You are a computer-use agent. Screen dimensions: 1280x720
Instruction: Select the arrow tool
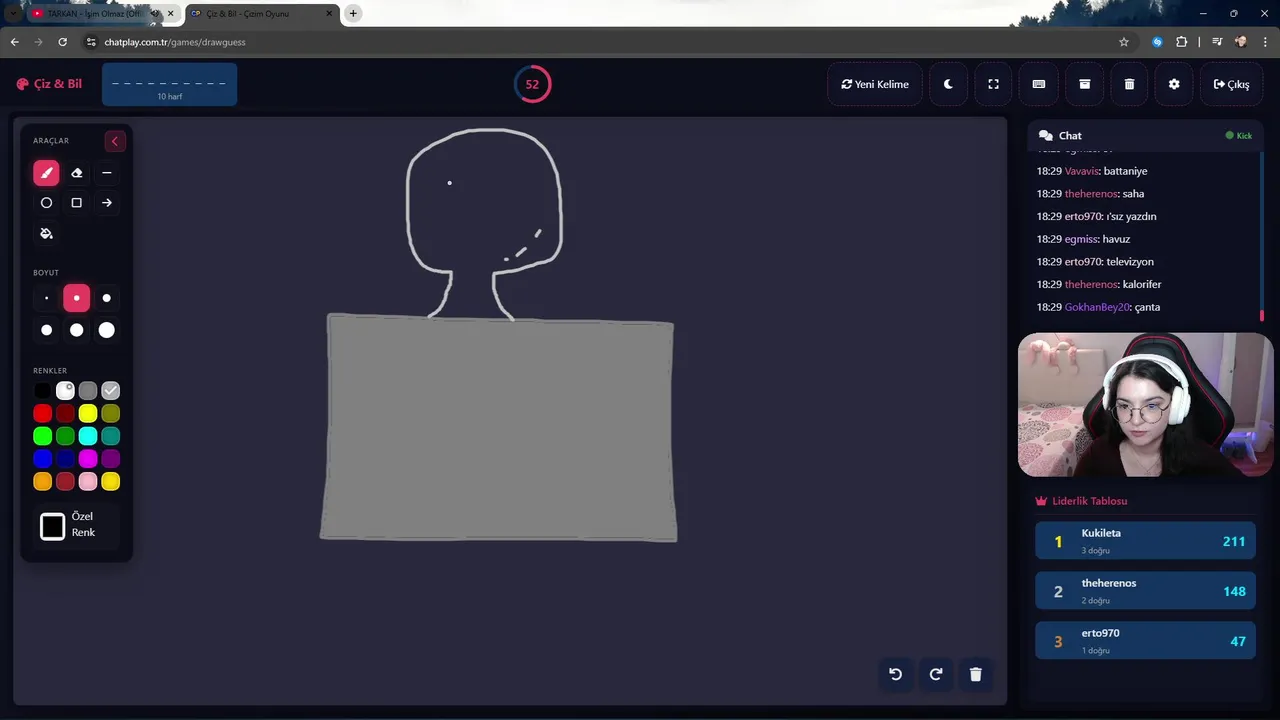pyautogui.click(x=106, y=203)
